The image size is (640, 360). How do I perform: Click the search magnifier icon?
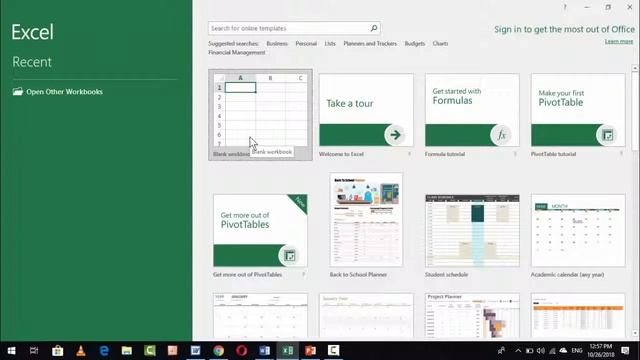[x=373, y=28]
